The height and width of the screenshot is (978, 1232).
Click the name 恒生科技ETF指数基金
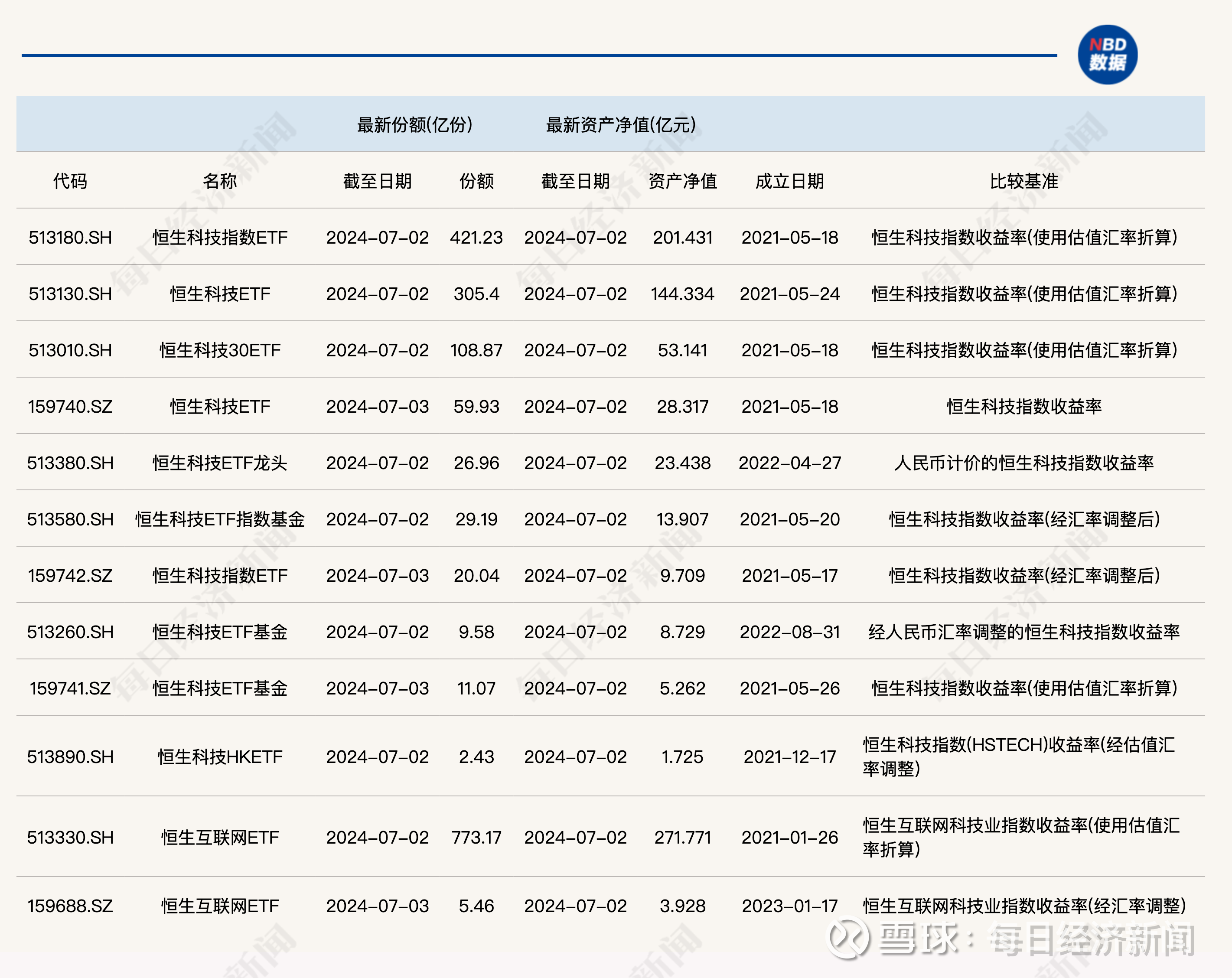220,519
